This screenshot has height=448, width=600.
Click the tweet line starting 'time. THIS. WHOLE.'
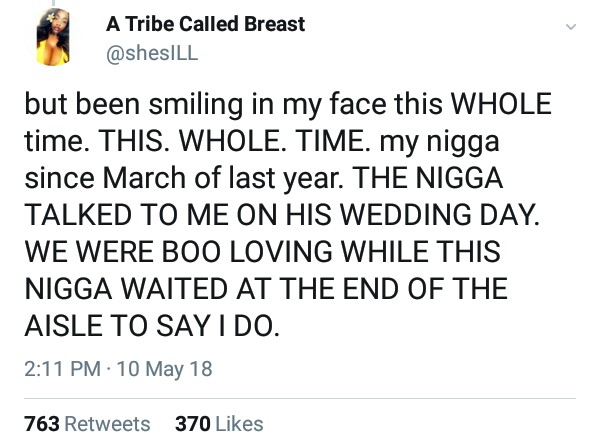pyautogui.click(x=261, y=142)
